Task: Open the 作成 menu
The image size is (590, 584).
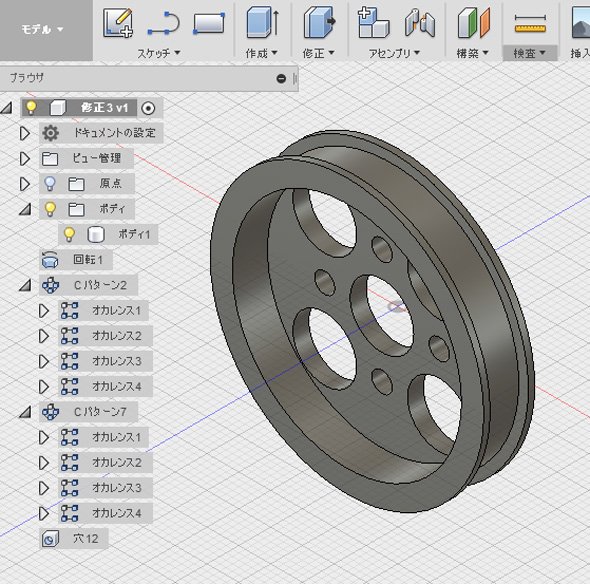Action: click(262, 53)
